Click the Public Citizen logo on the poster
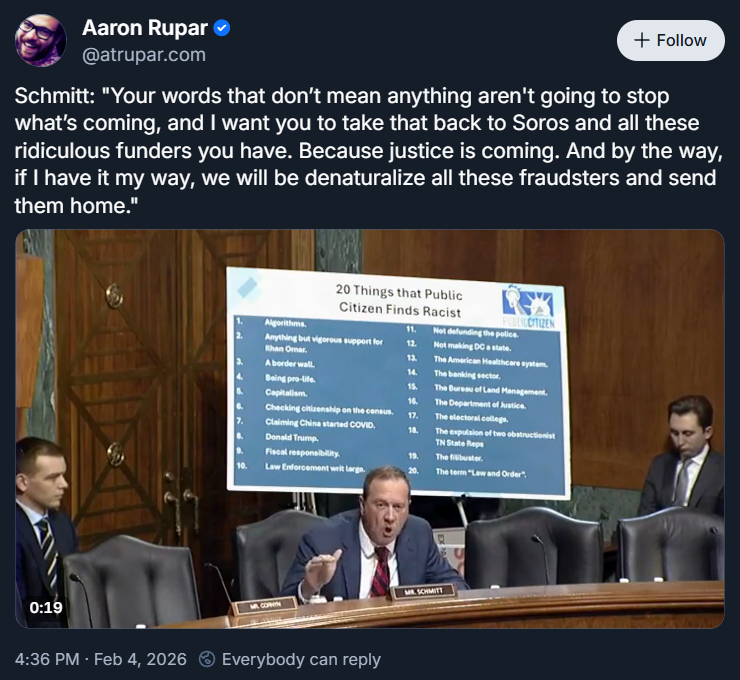740x680 pixels. [x=532, y=305]
